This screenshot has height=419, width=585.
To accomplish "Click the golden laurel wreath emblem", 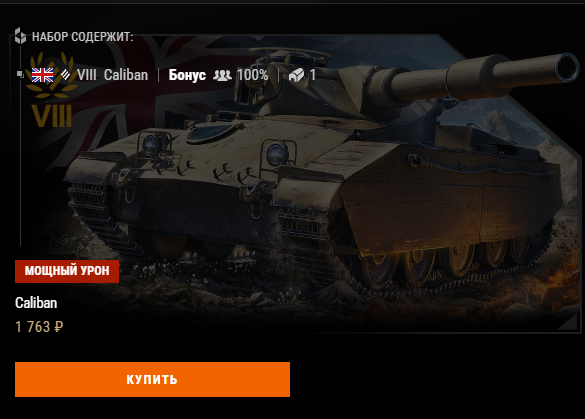I will [x=52, y=76].
